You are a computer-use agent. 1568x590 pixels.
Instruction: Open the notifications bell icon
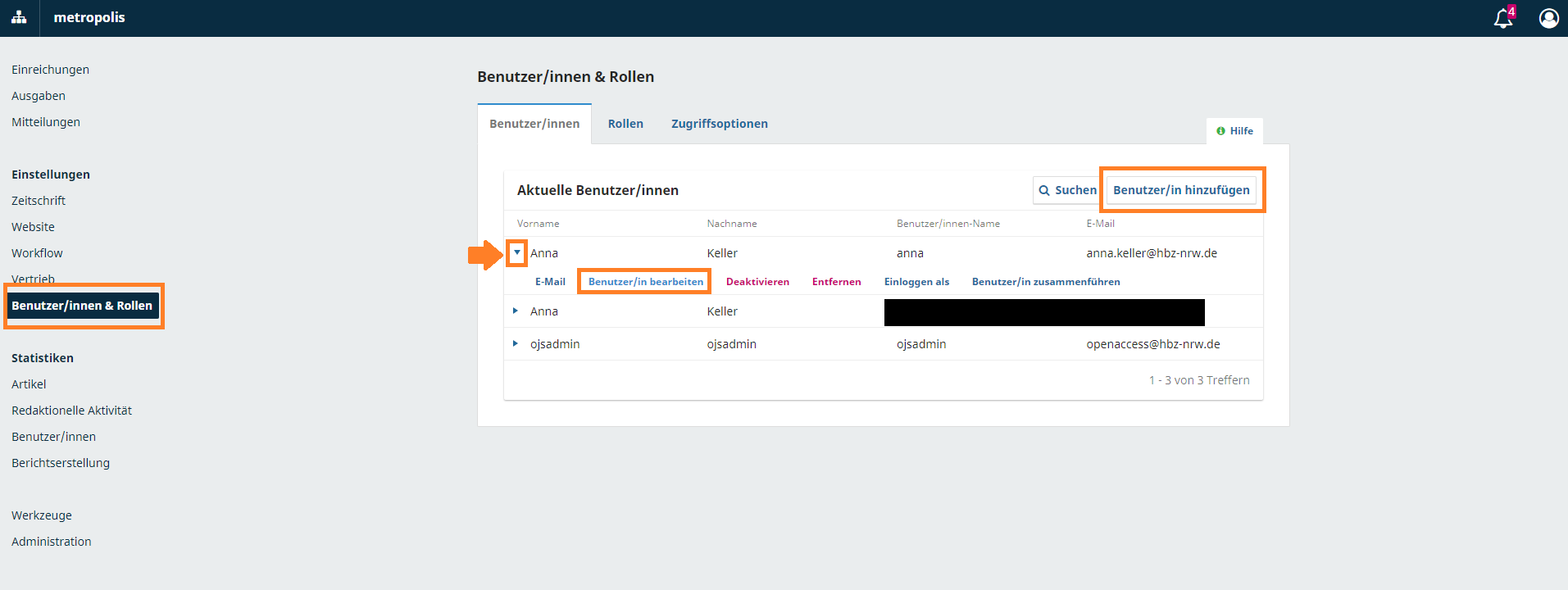point(1502,18)
